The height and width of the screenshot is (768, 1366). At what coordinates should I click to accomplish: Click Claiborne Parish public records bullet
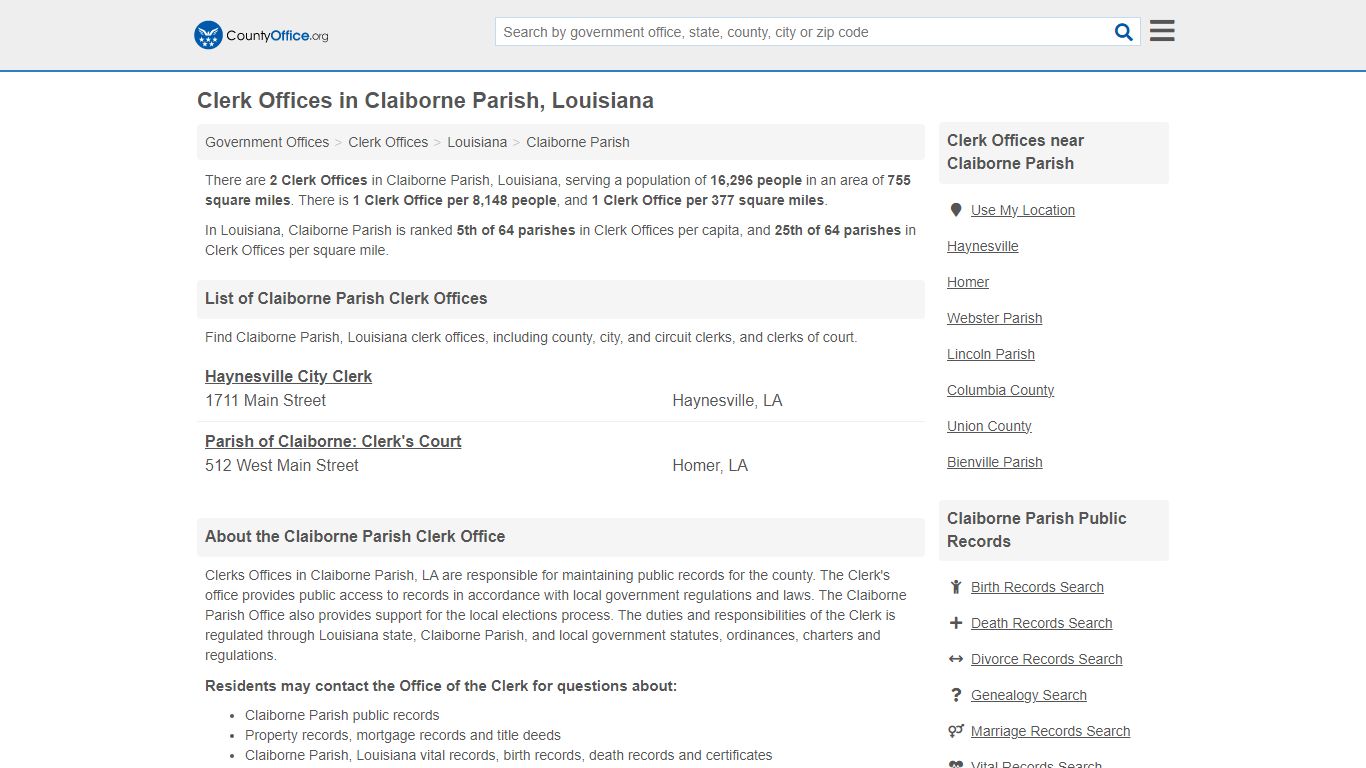(342, 715)
